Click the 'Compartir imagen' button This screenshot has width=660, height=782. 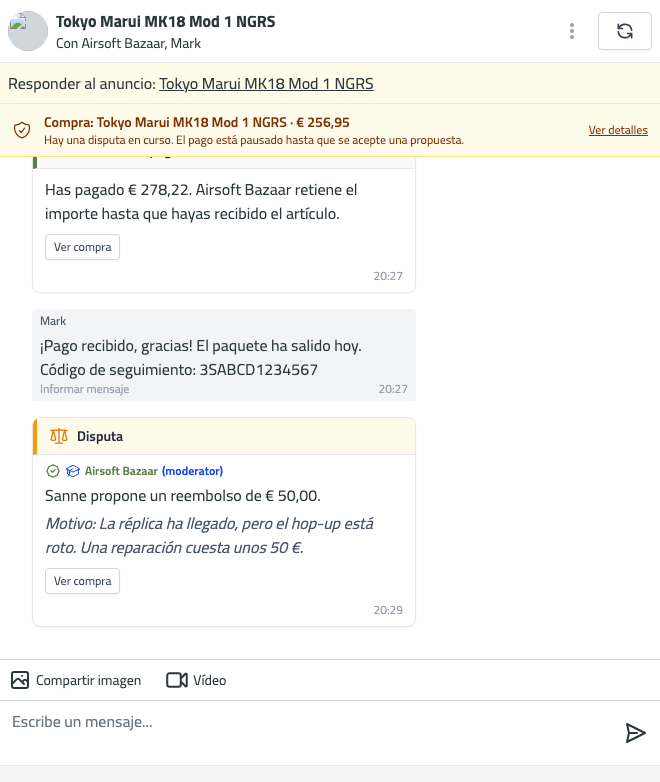click(x=76, y=680)
